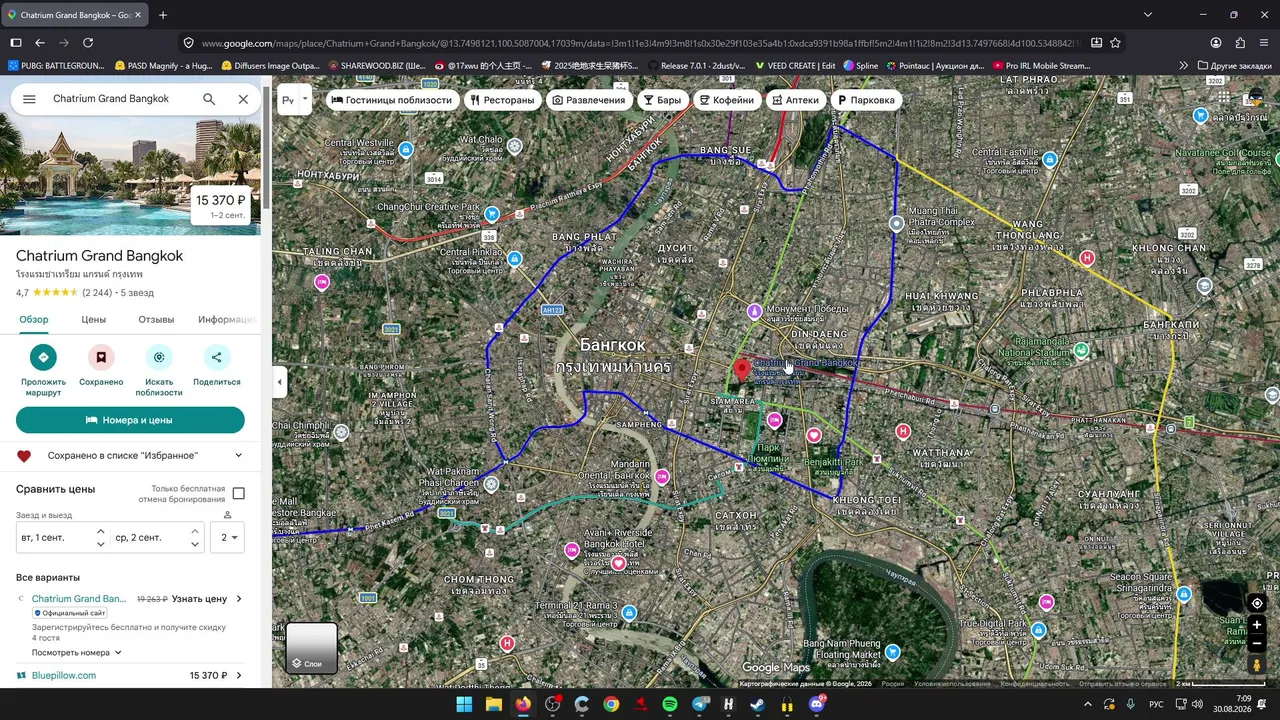The width and height of the screenshot is (1280, 720).
Task: Filter map by Кофейни
Action: coord(727,100)
